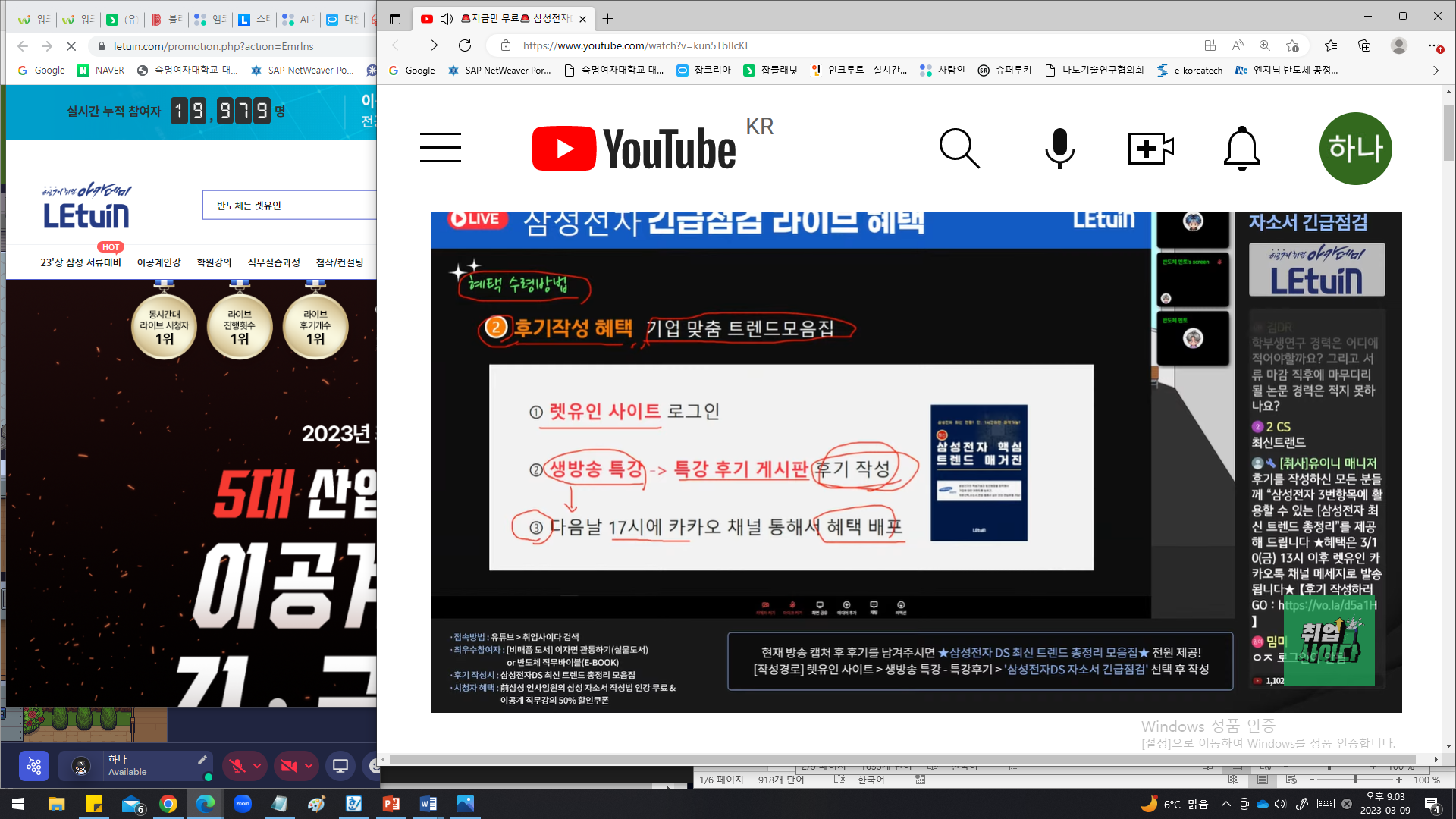
Task: Expand microphone options chevron in Gather
Action: click(257, 766)
